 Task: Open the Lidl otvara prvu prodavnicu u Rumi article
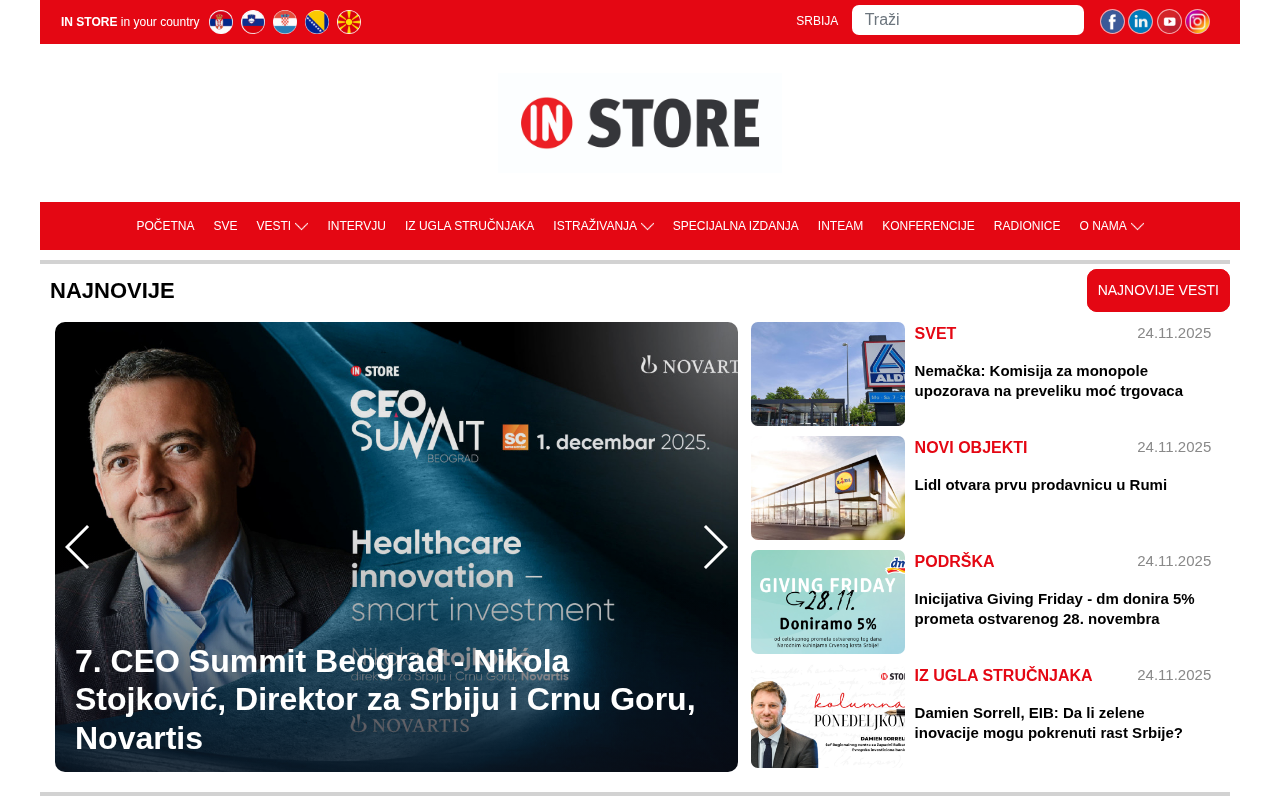pyautogui.click(x=1040, y=485)
